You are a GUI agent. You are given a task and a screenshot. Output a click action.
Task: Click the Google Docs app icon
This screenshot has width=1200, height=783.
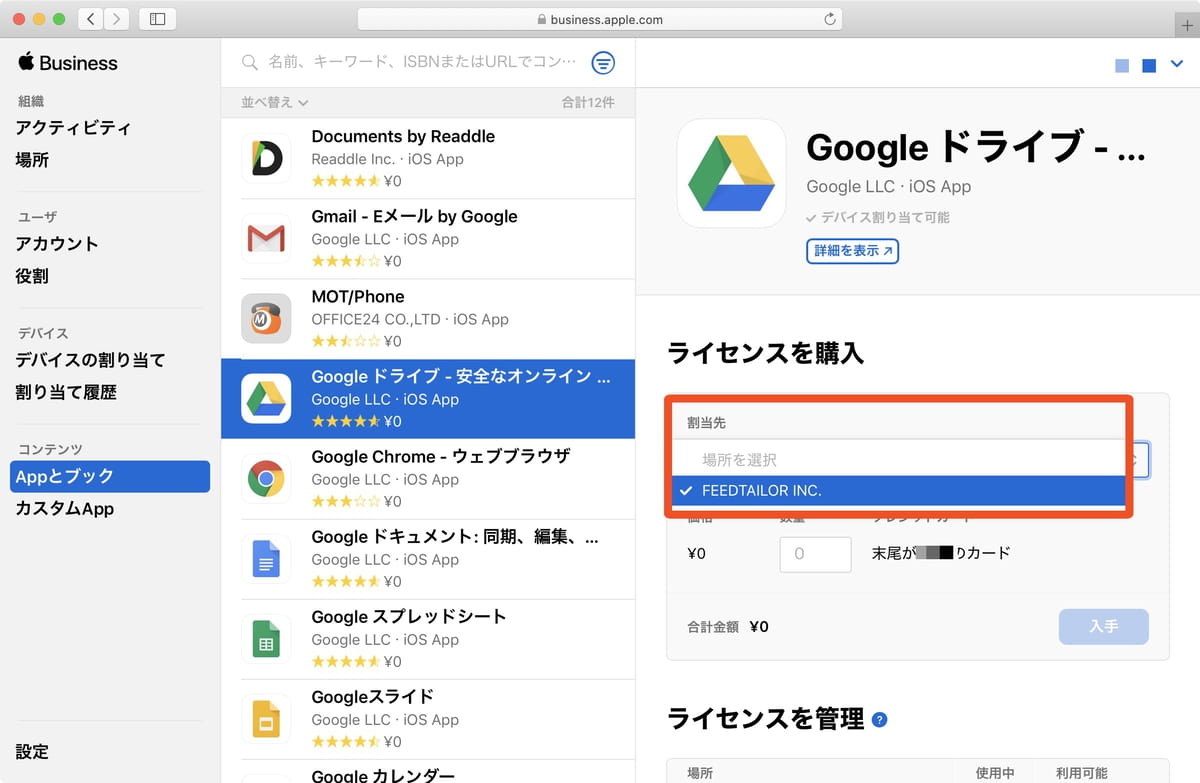[x=266, y=558]
